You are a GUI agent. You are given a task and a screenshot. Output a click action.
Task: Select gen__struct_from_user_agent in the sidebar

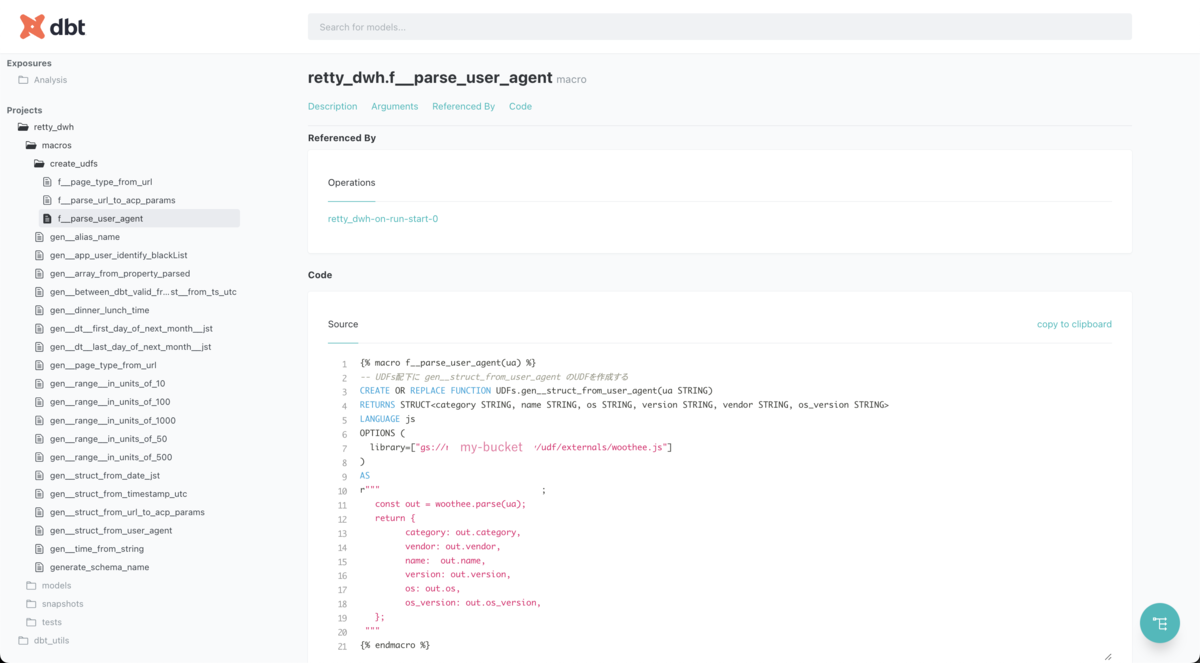(x=110, y=530)
